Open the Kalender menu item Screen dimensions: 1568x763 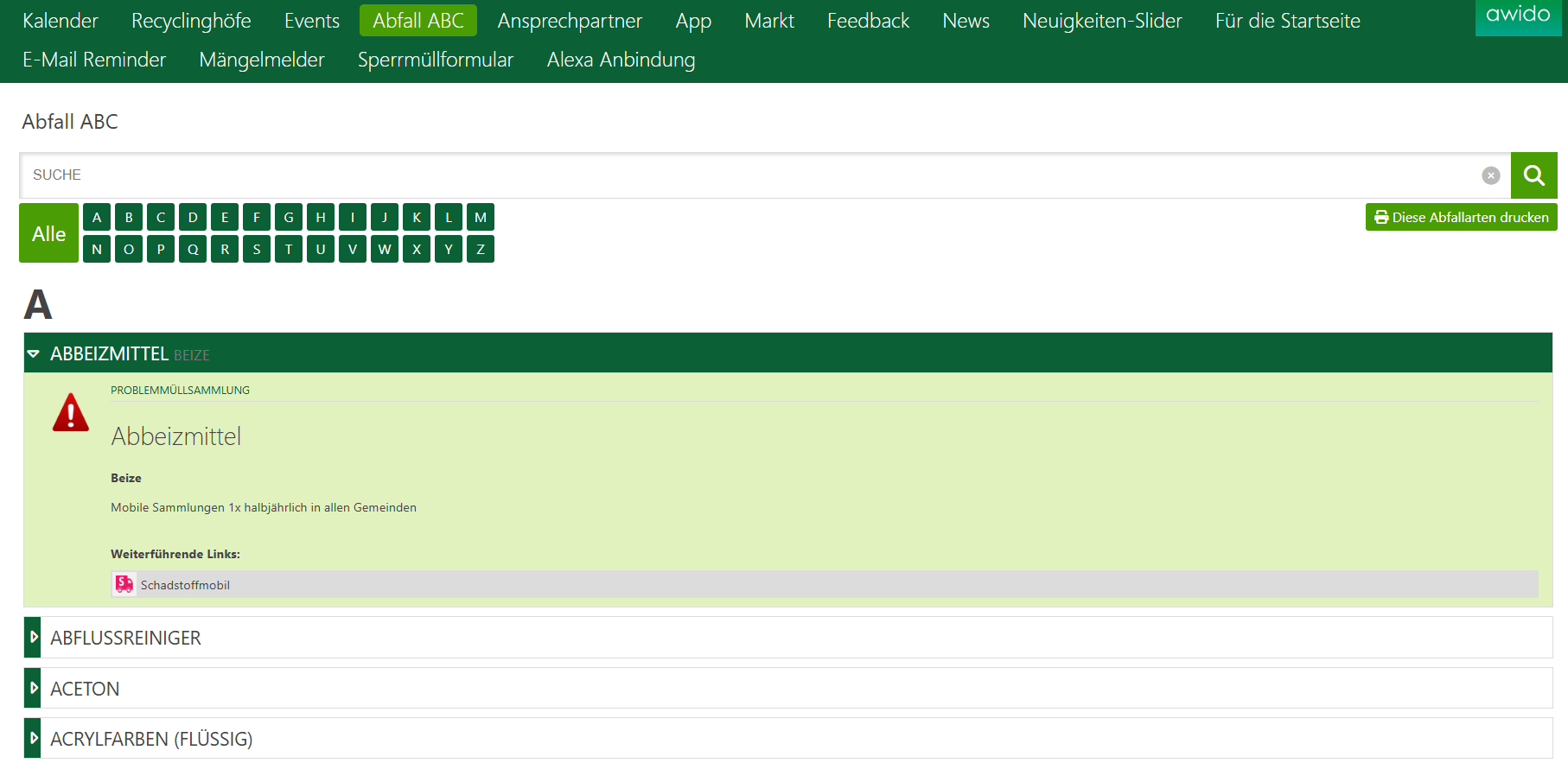point(61,21)
